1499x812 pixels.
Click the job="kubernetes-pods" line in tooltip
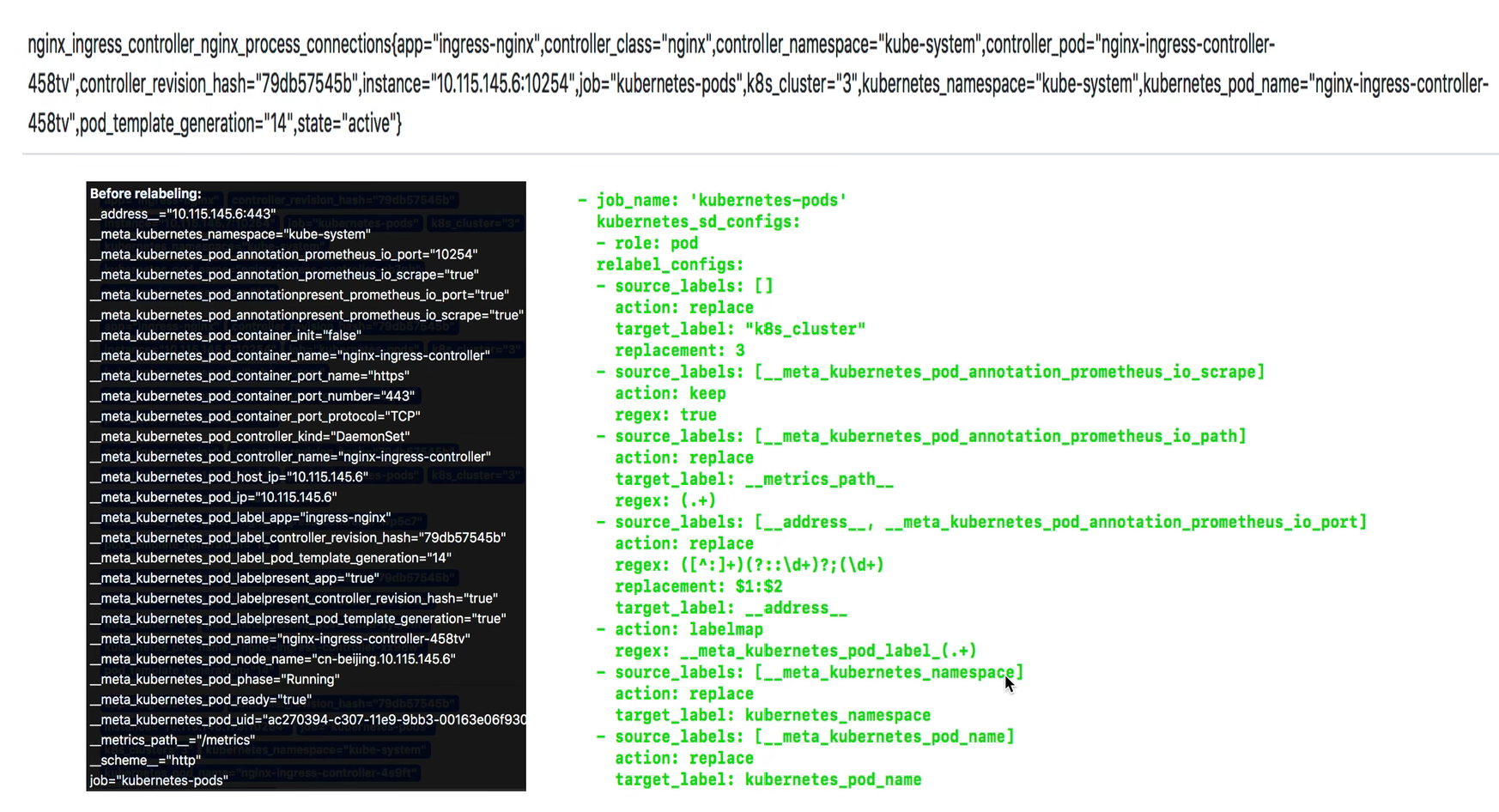coord(159,781)
